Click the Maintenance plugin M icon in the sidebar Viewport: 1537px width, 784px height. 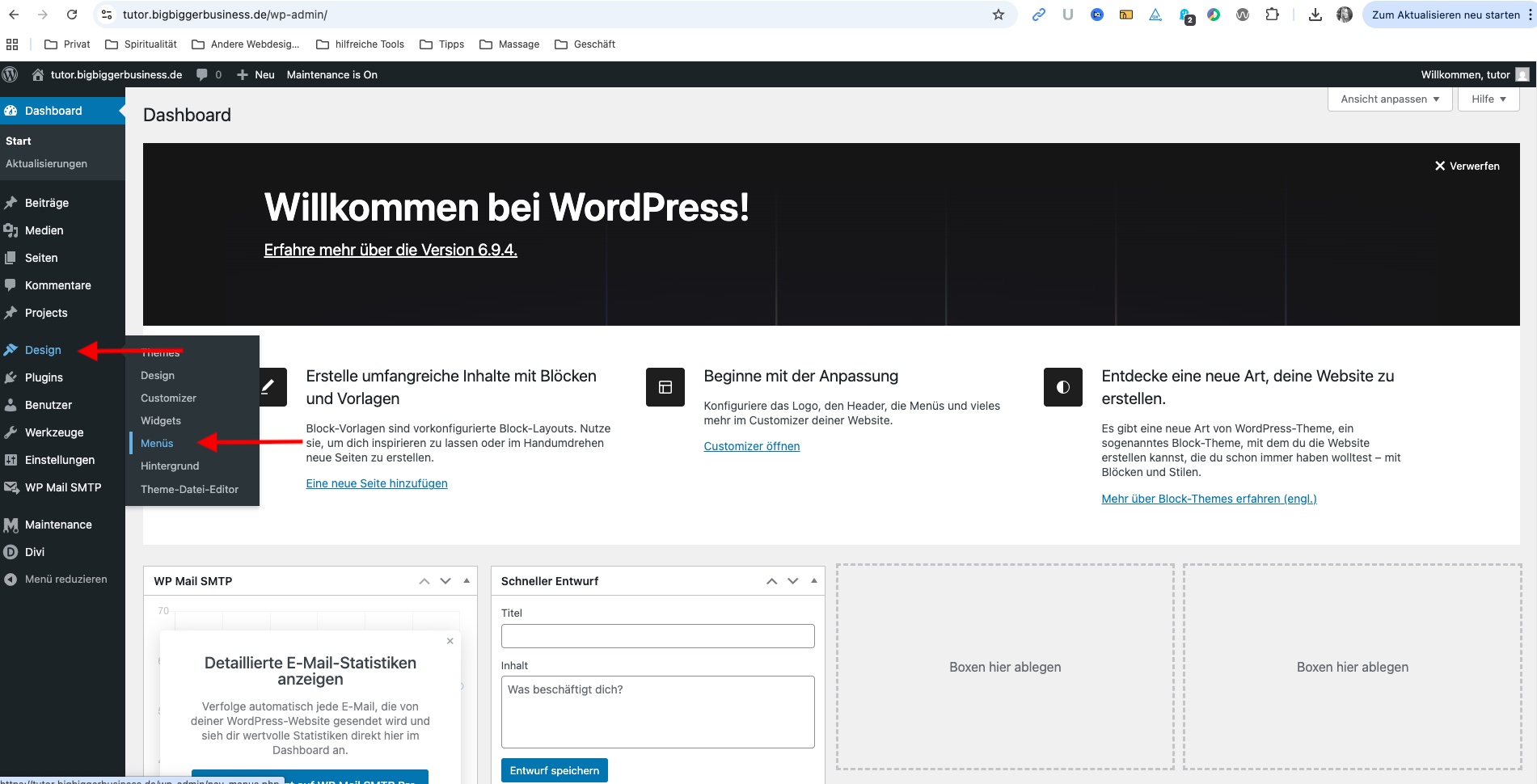point(11,525)
